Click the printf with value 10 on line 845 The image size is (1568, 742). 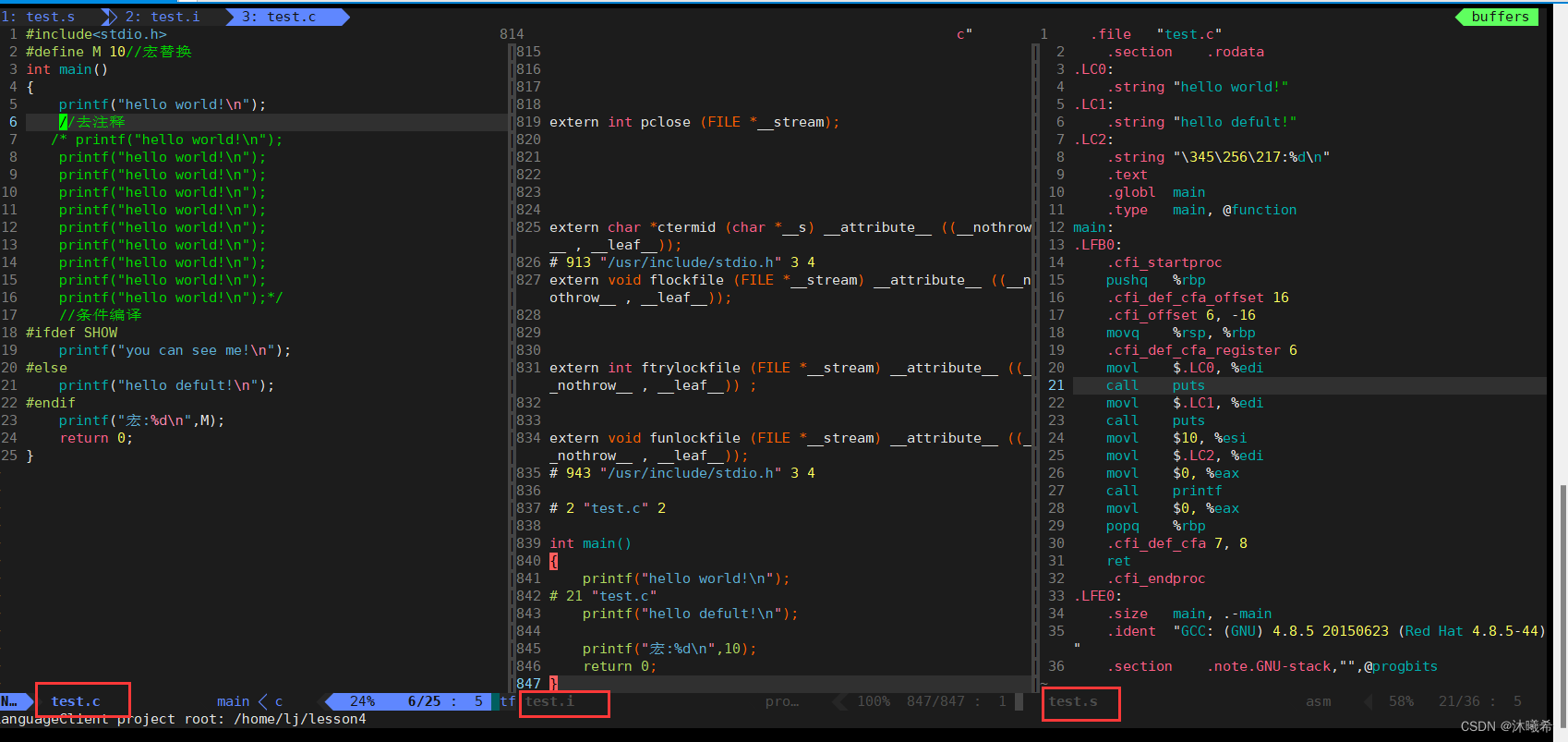(669, 649)
